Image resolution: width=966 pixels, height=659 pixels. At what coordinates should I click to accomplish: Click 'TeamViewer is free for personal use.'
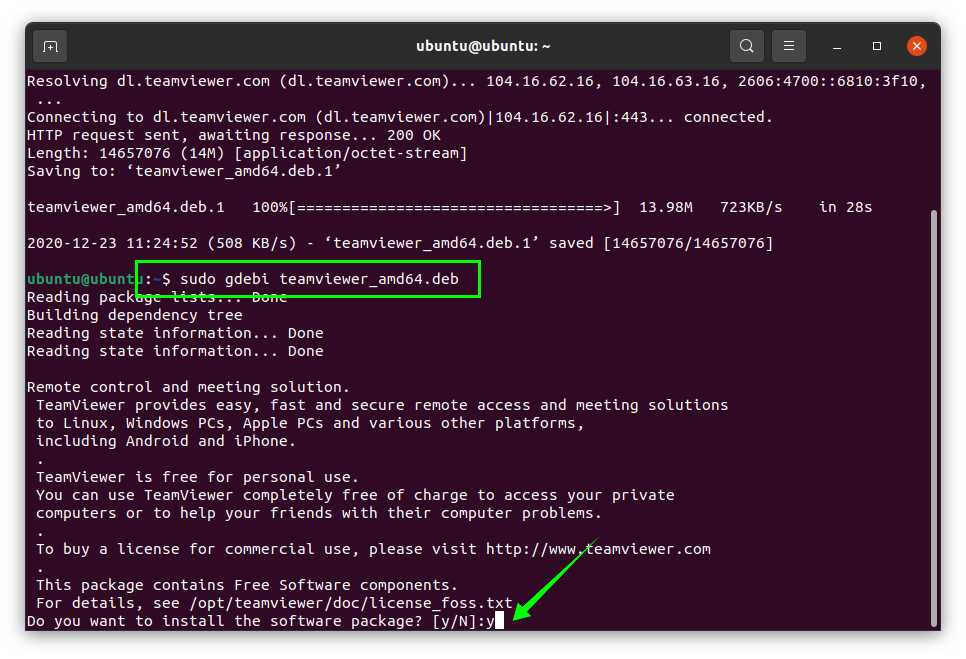point(197,477)
